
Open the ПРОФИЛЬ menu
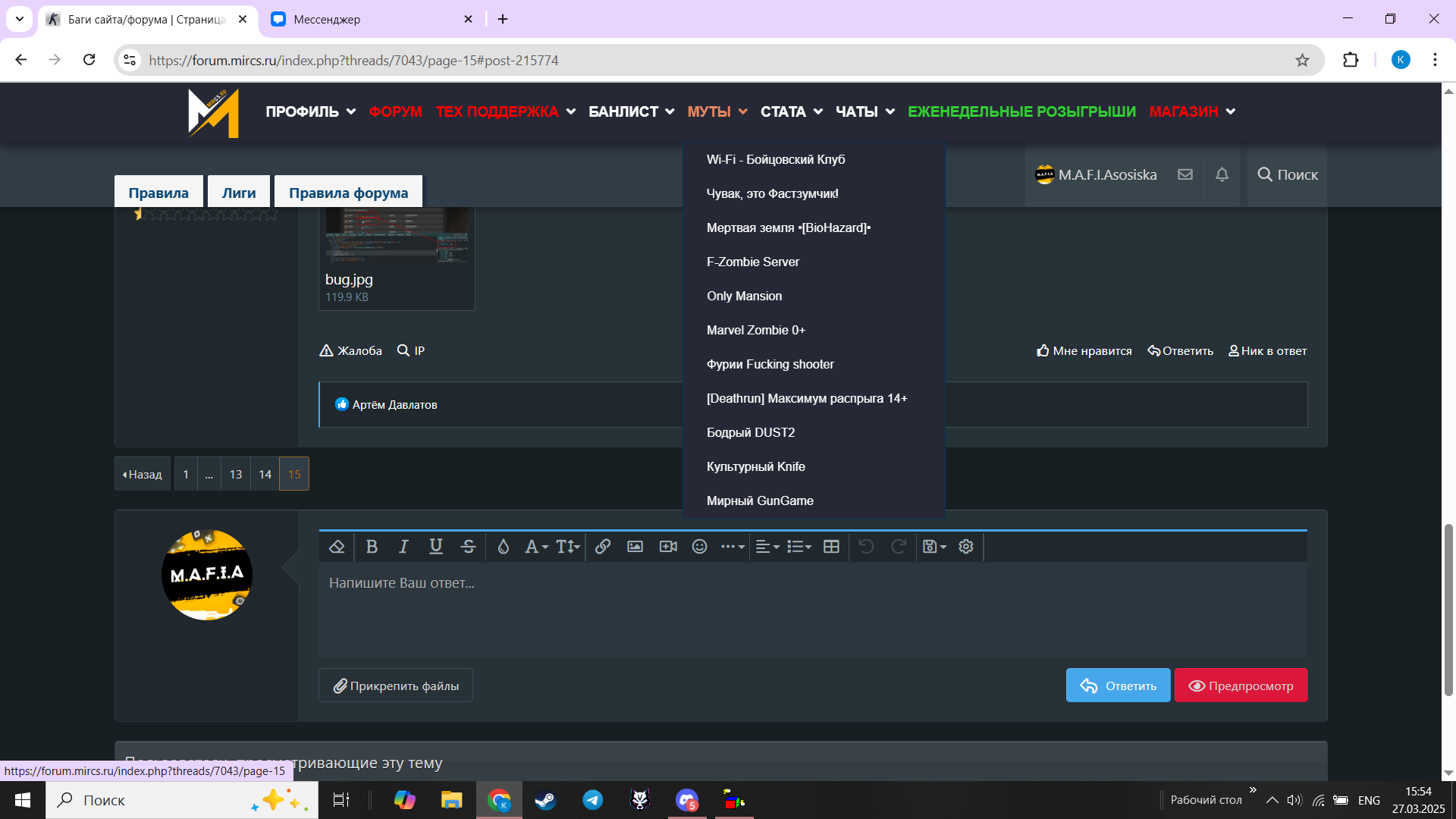tap(310, 111)
